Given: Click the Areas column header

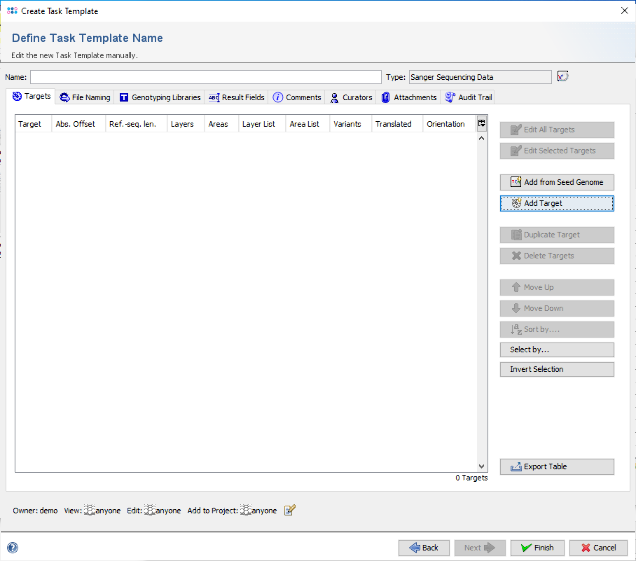Looking at the screenshot, I should point(221,124).
